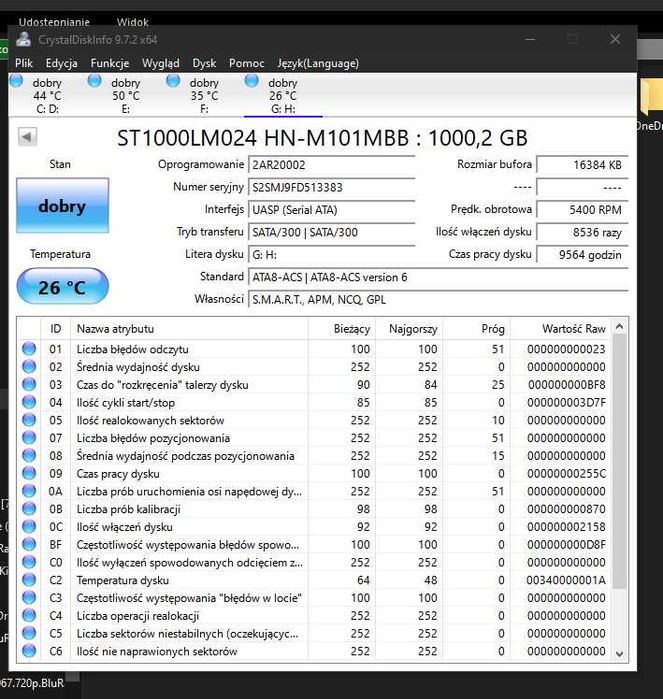The width and height of the screenshot is (663, 699).
Task: Open the Edycja menu
Action: pos(62,63)
